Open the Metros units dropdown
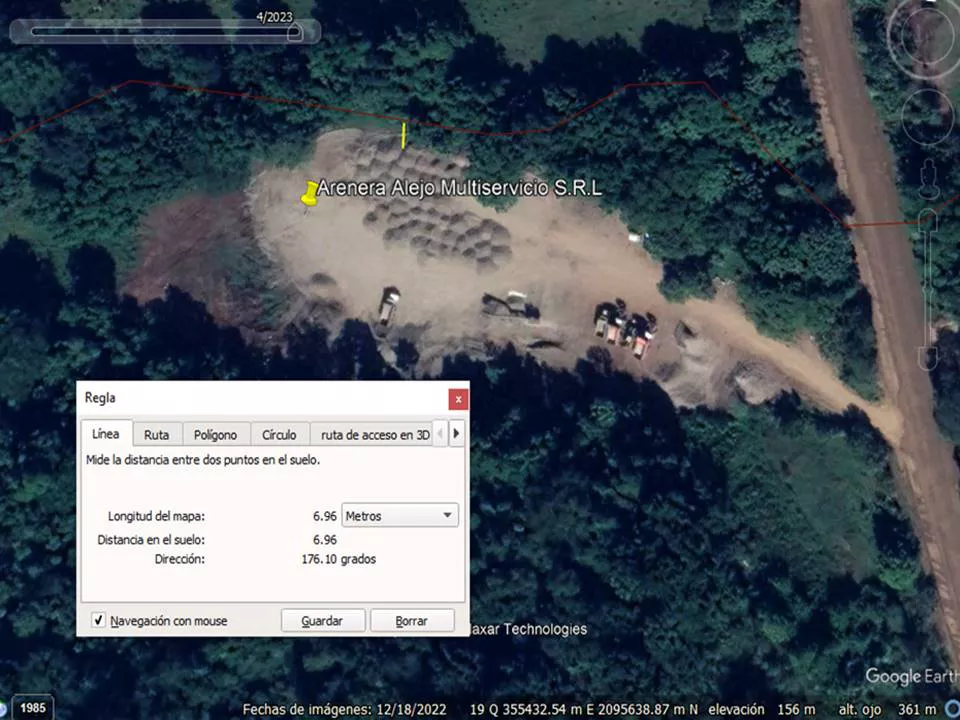The height and width of the screenshot is (720, 960). [399, 516]
